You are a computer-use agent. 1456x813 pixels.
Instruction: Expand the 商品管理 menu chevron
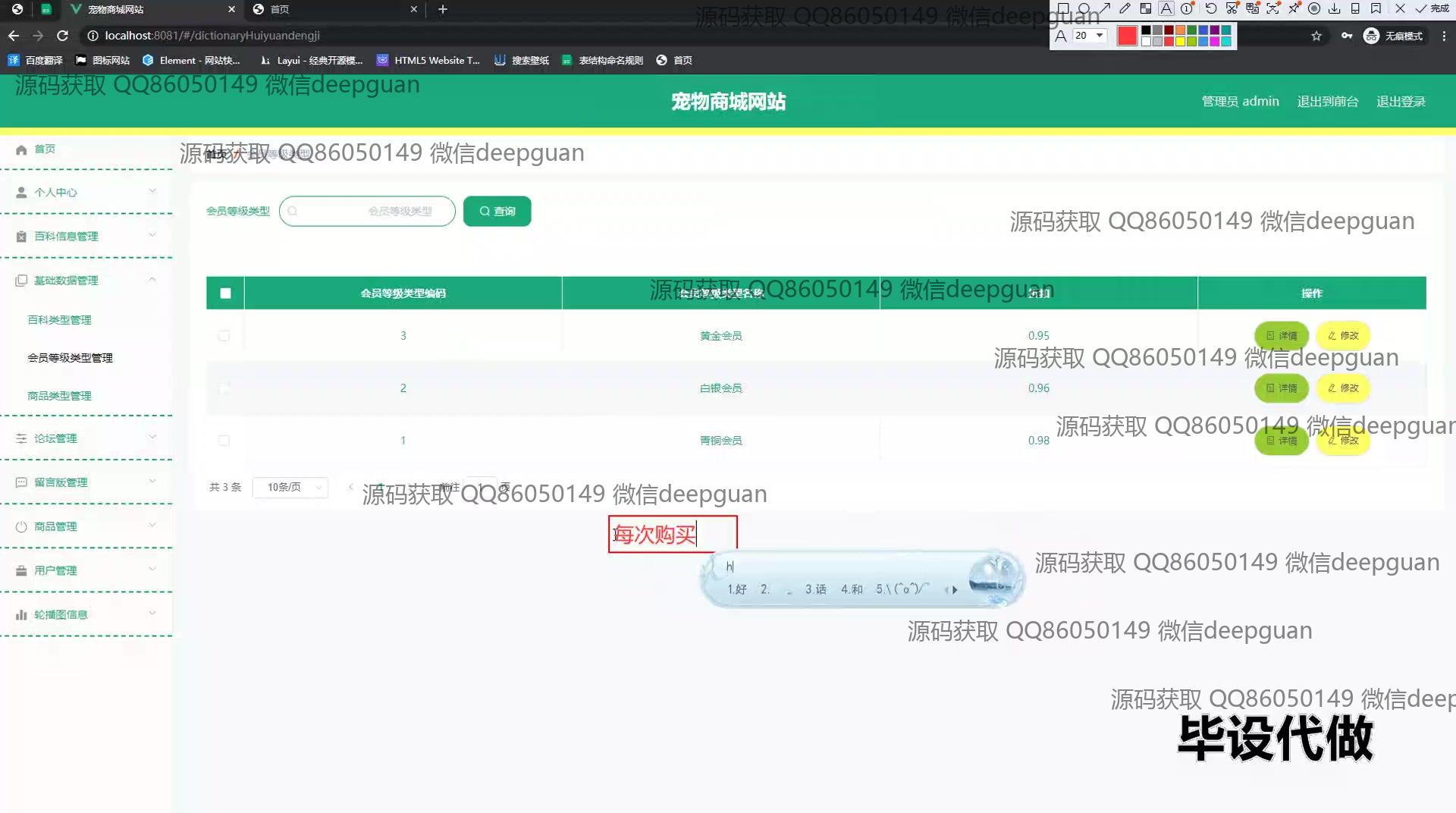tap(152, 525)
